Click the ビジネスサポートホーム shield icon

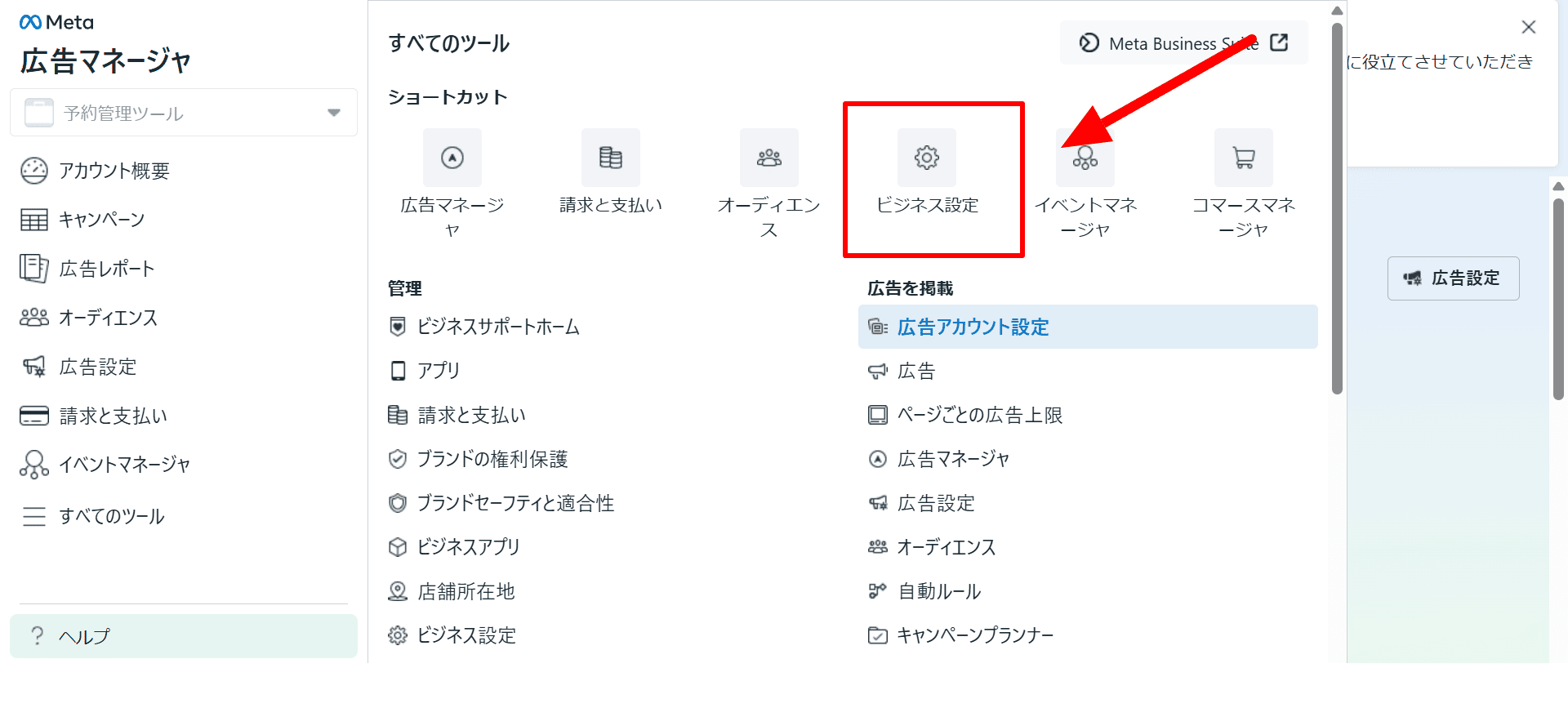tap(398, 327)
